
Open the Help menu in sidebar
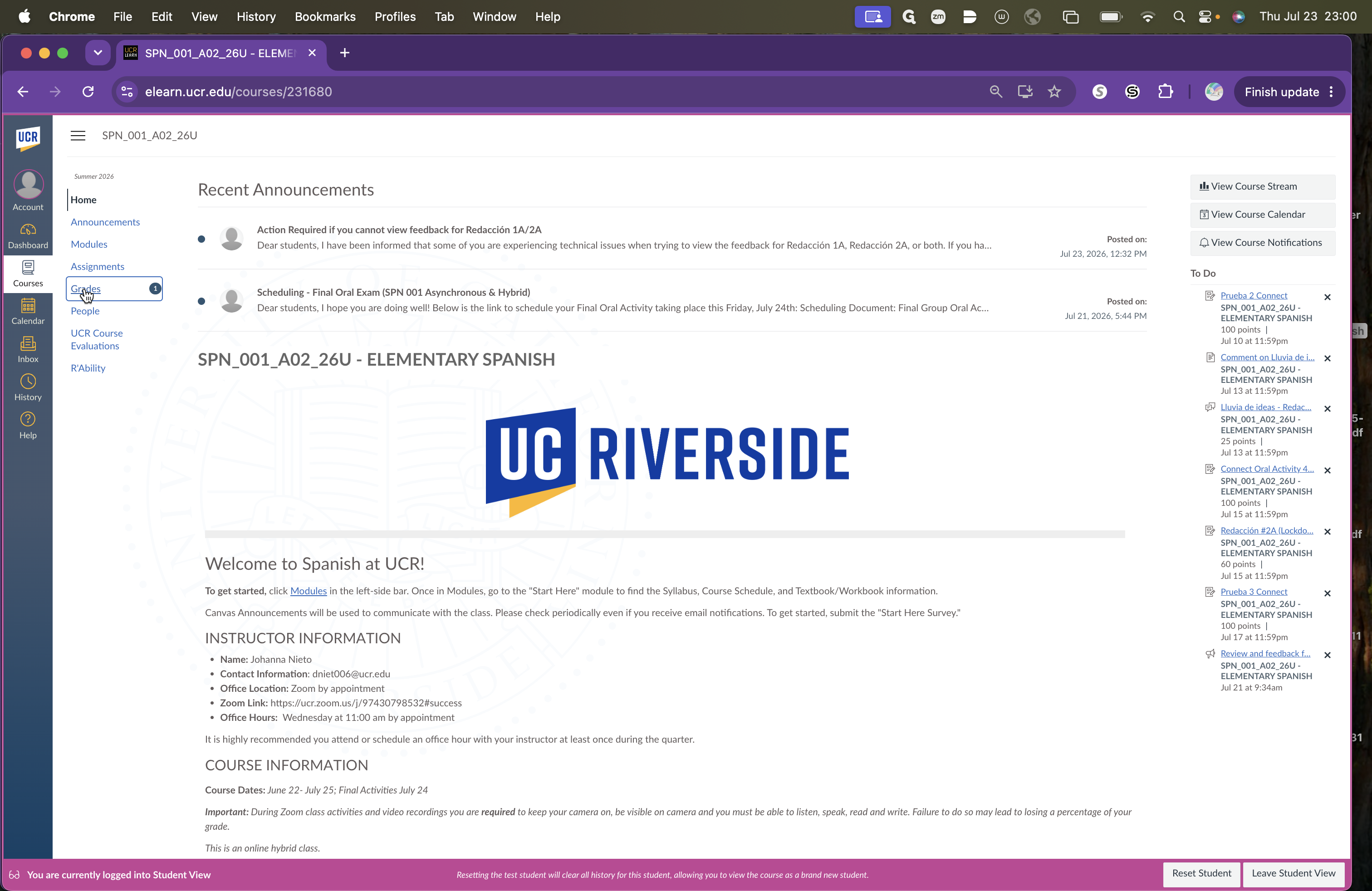(x=28, y=426)
